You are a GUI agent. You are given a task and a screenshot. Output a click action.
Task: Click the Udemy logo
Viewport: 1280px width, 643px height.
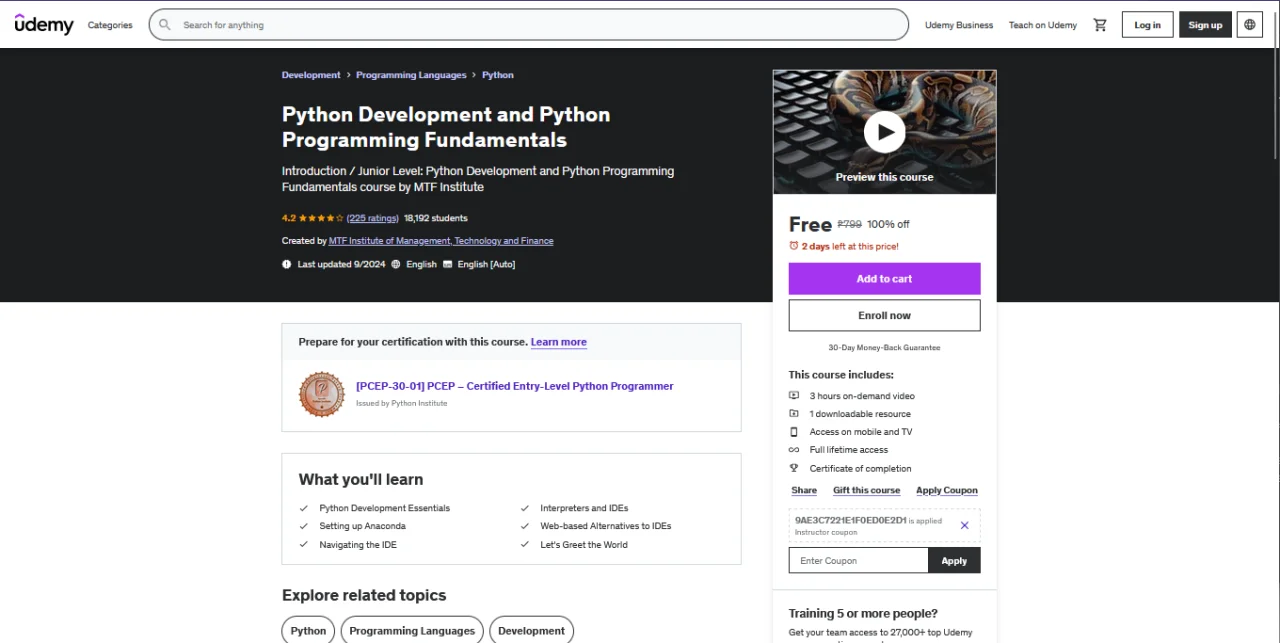[x=44, y=24]
